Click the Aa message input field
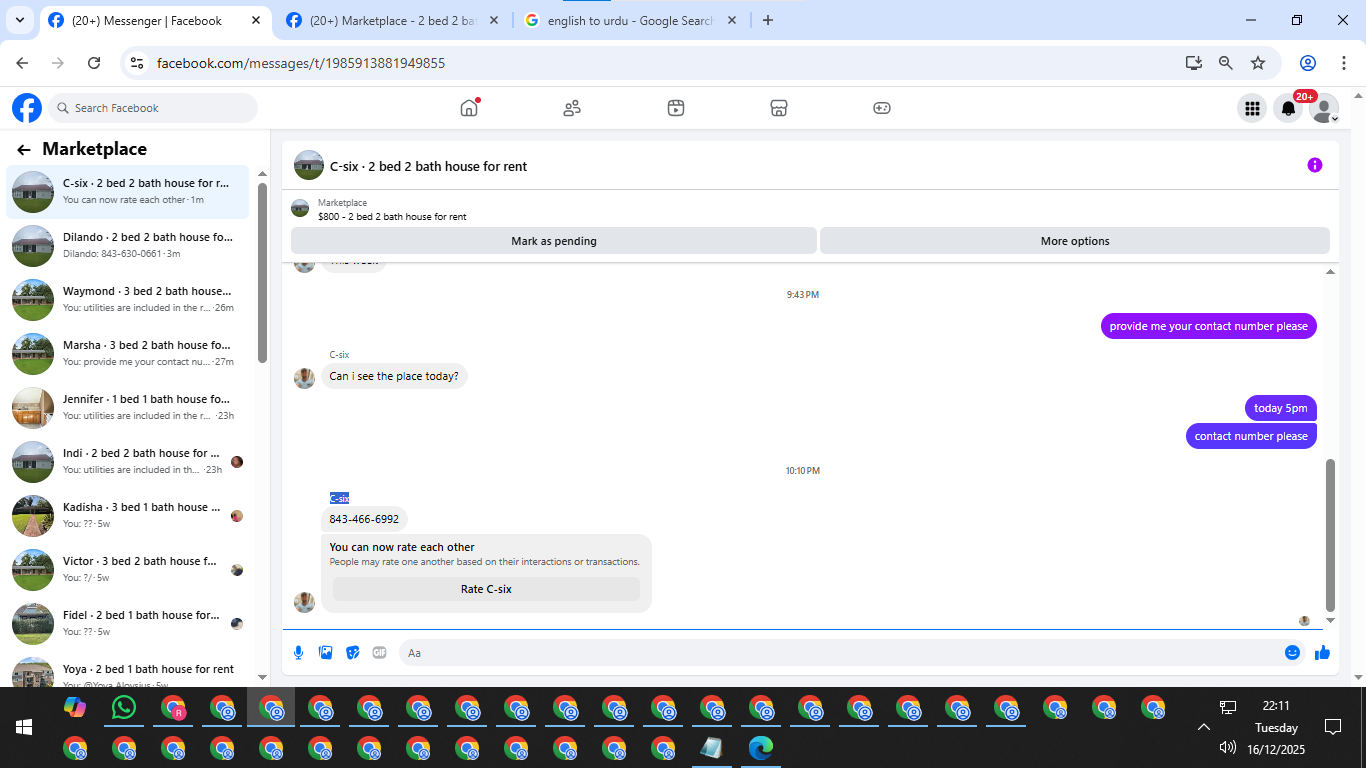The width and height of the screenshot is (1366, 768). [840, 653]
